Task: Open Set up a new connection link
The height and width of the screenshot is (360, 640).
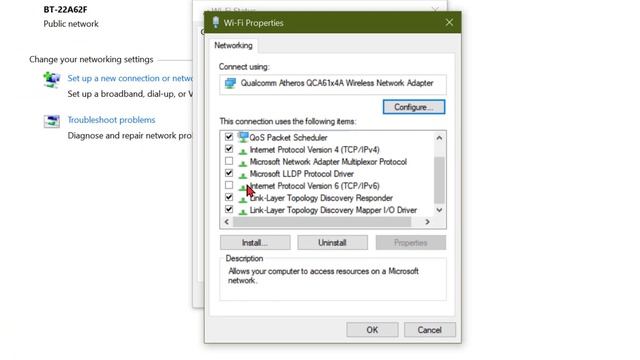Action: coord(130,78)
